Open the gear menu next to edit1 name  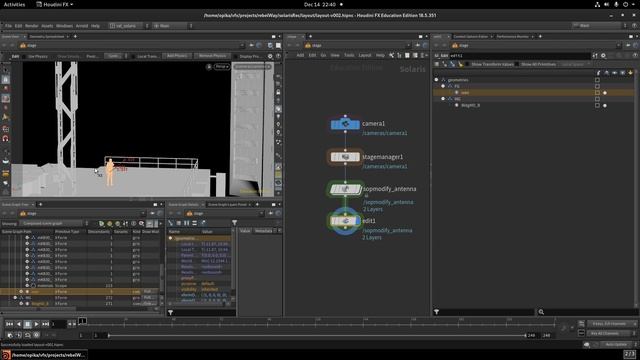[603, 56]
